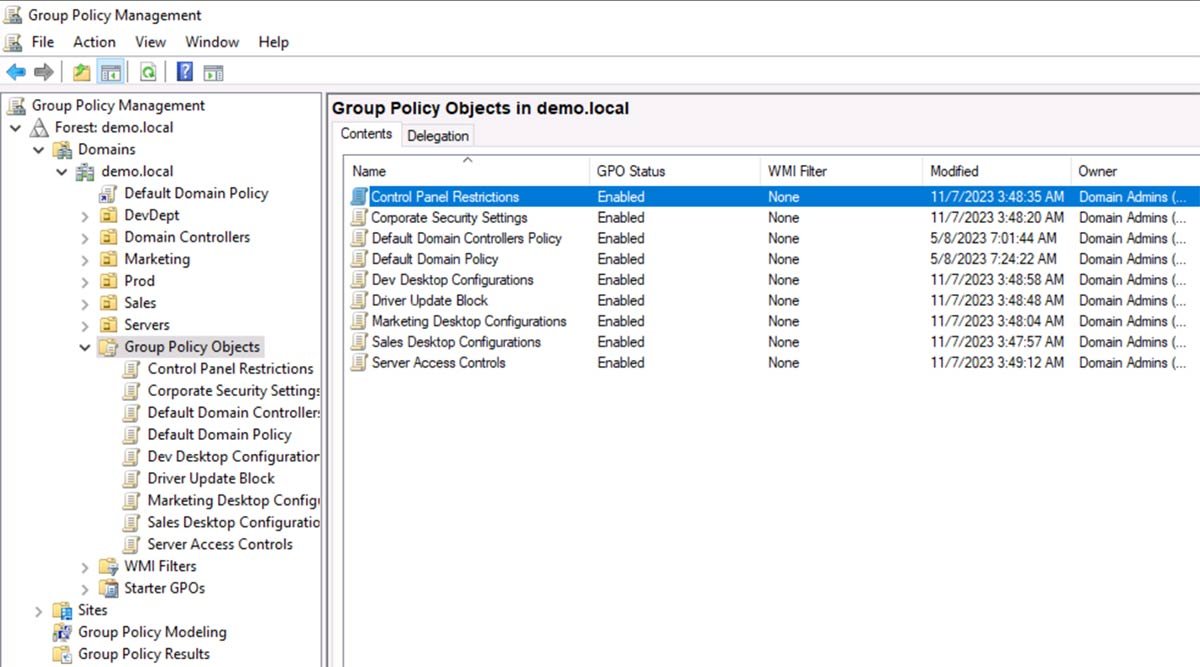Select Group Policy Results in tree

(144, 654)
